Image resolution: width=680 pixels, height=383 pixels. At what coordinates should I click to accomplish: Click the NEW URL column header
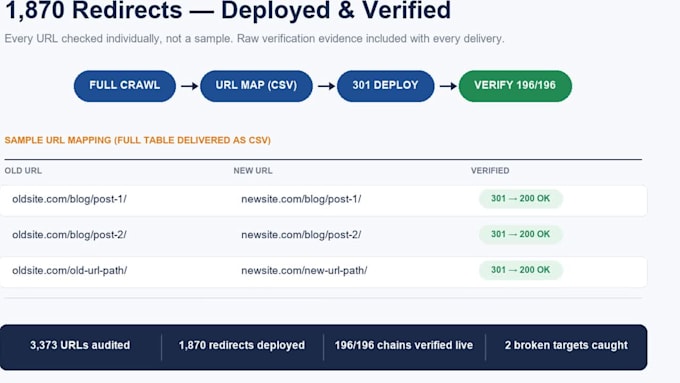253,170
